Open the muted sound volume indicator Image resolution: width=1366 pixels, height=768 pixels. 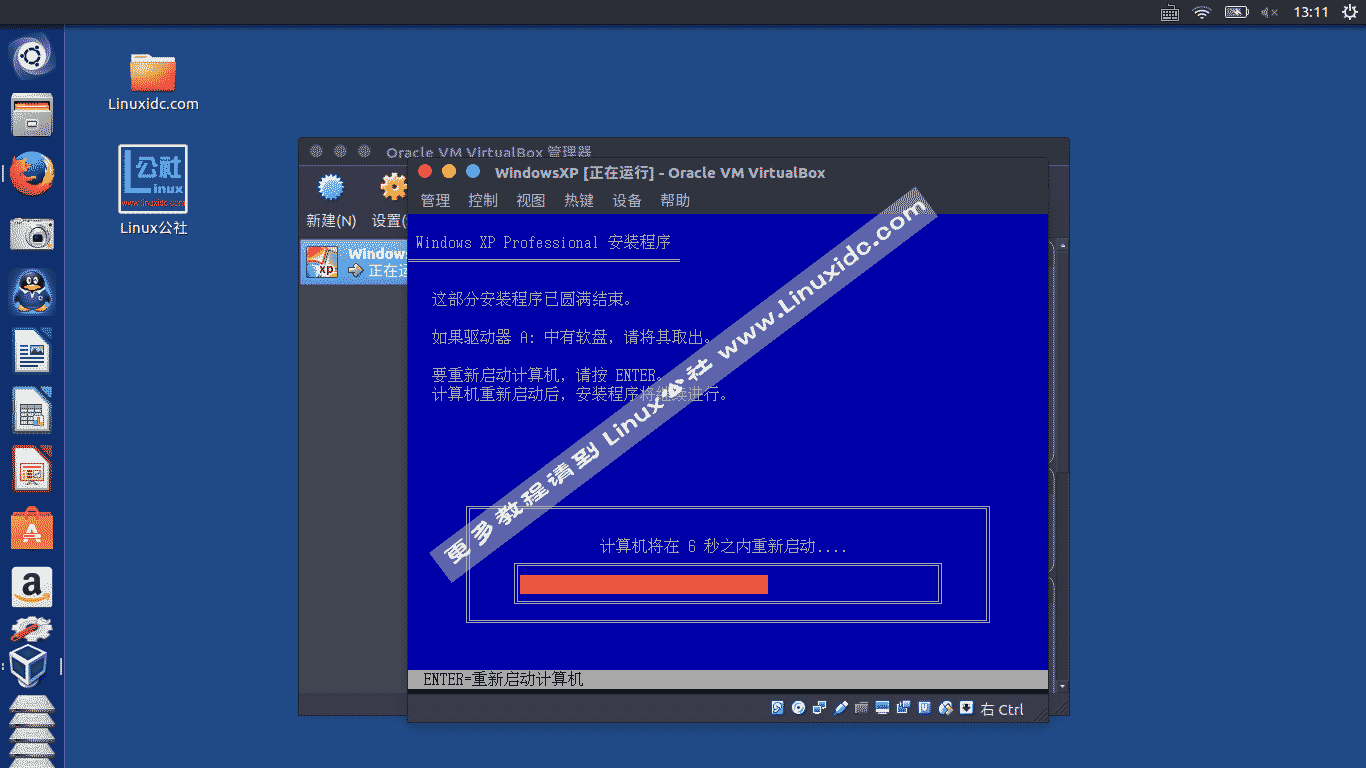[x=1269, y=12]
